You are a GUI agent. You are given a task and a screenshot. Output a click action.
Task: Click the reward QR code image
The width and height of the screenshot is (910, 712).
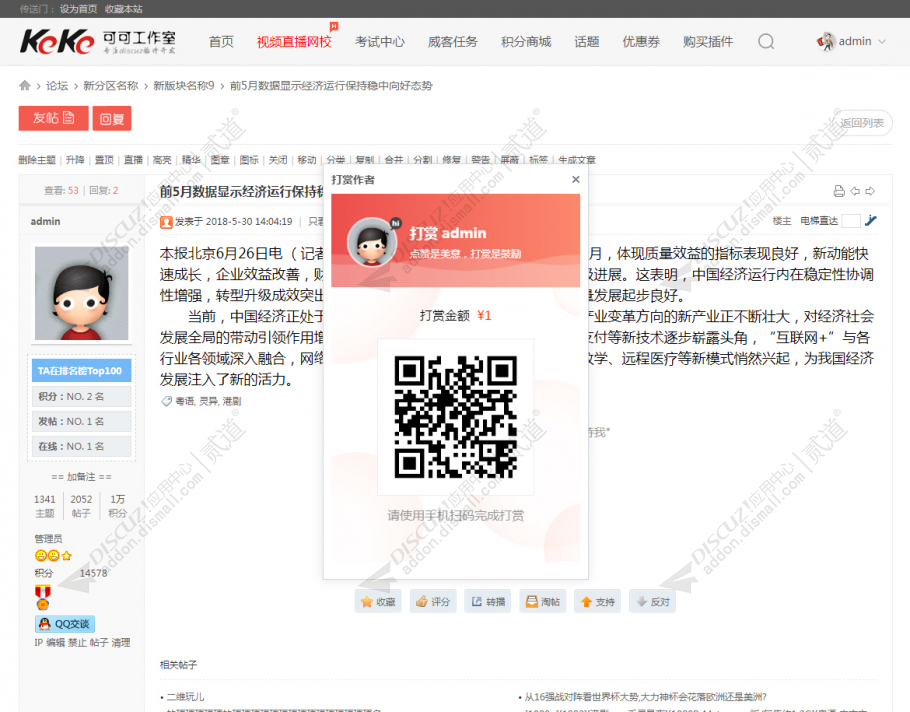pos(456,417)
